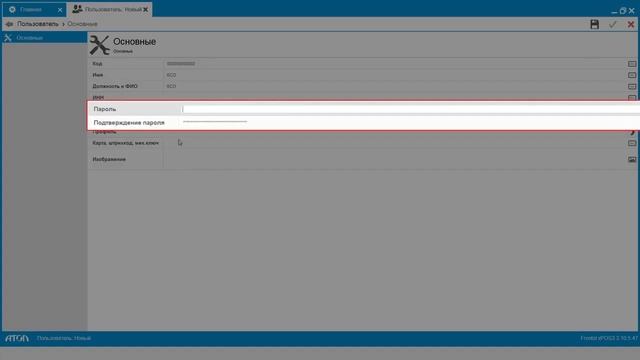Select Основные in the left sidebar
Viewport: 640px width, 360px height.
(44, 38)
